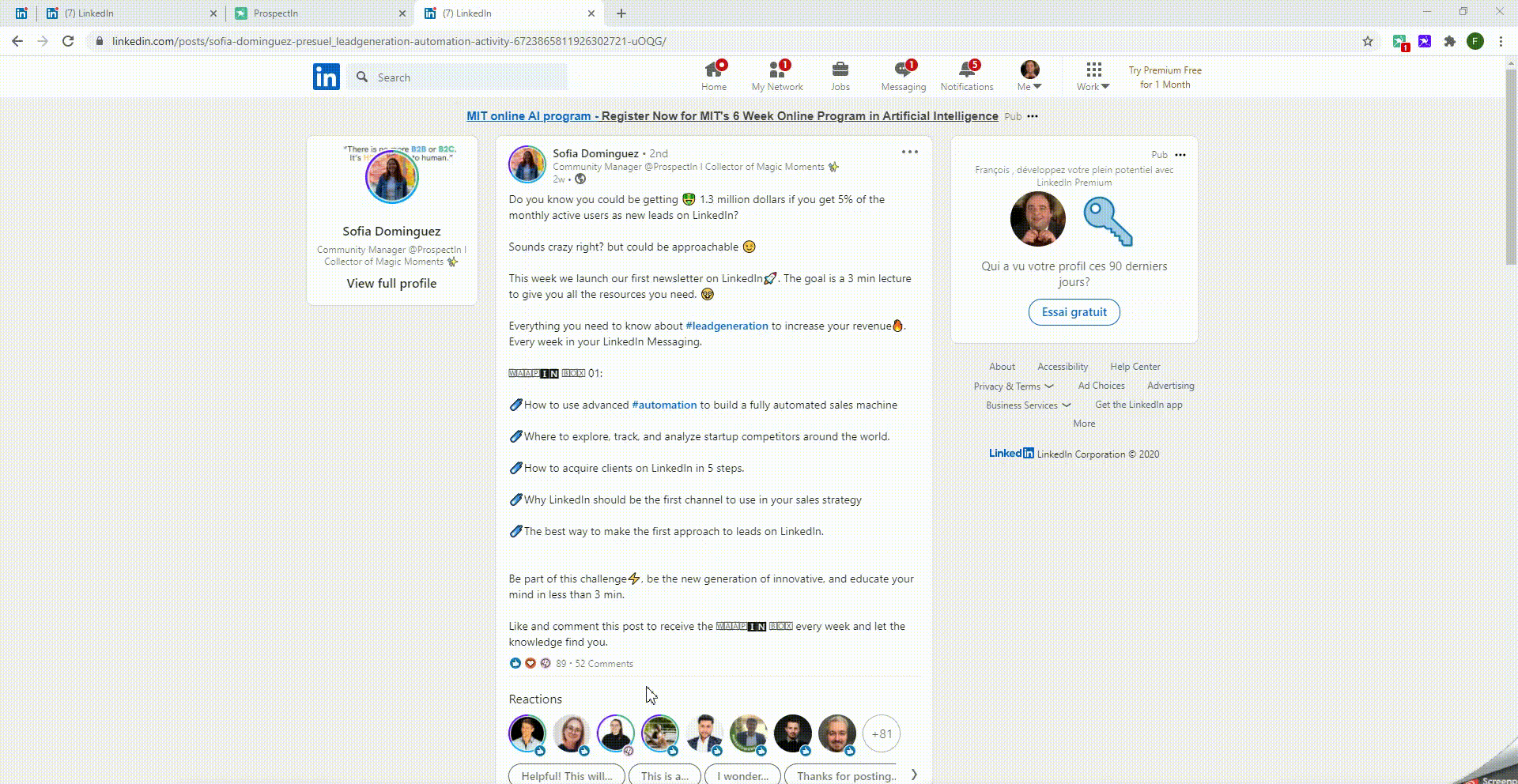Focus the LinkedIn Search field

click(457, 77)
